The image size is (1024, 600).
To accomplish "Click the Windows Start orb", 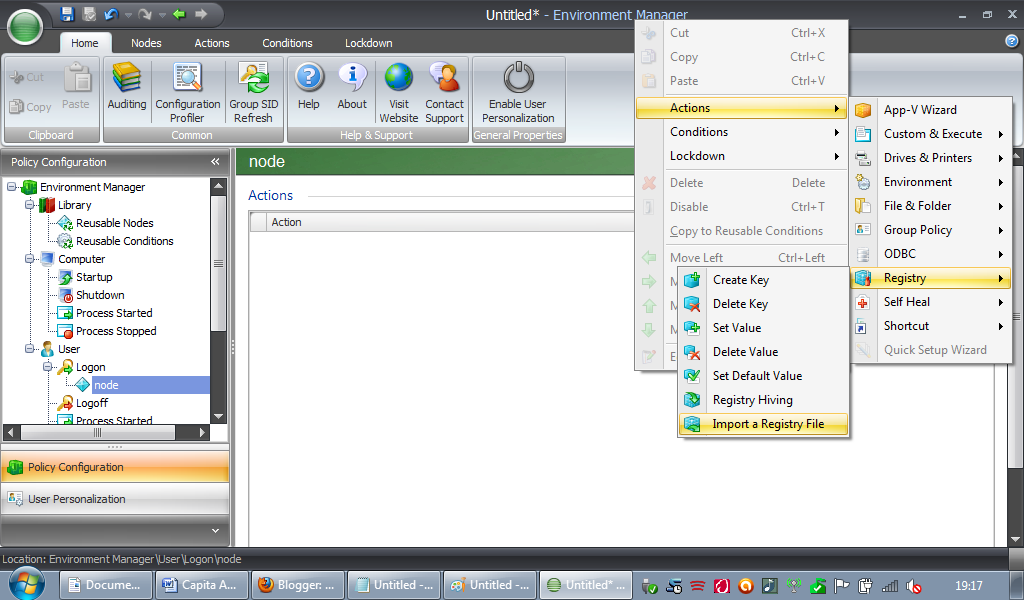I will (x=26, y=583).
